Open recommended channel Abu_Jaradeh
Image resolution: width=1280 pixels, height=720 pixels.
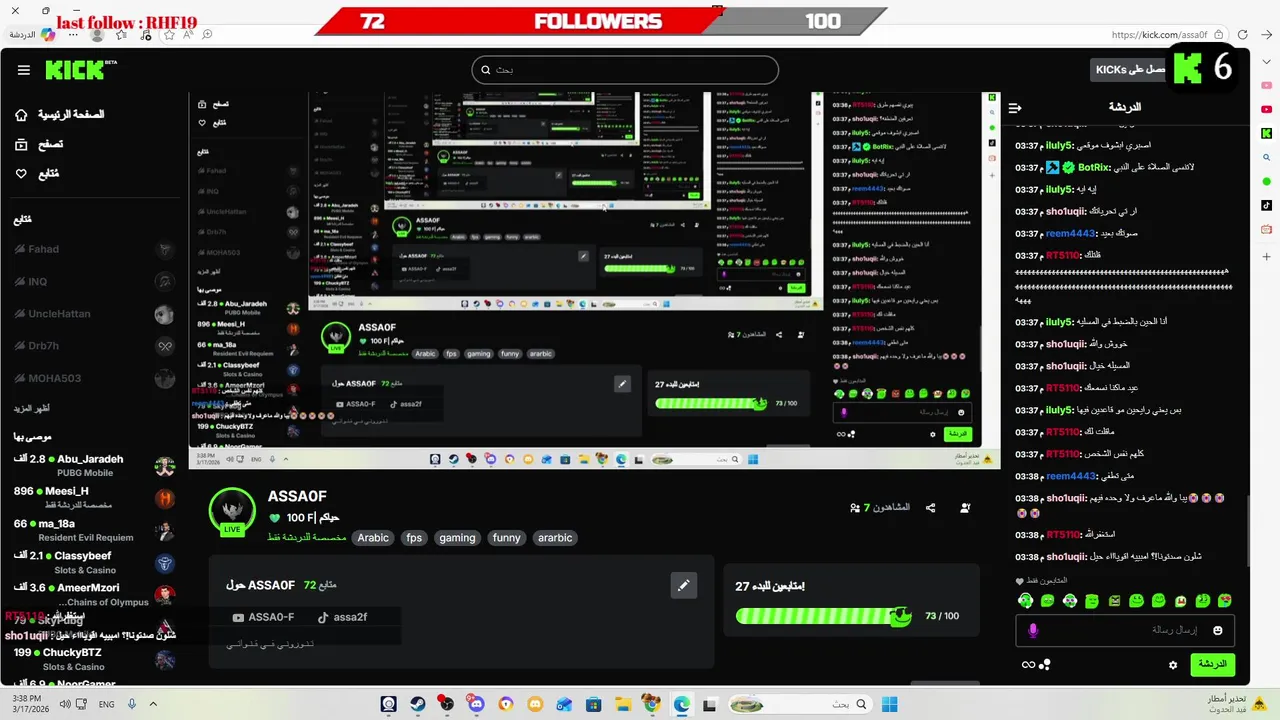(95, 465)
